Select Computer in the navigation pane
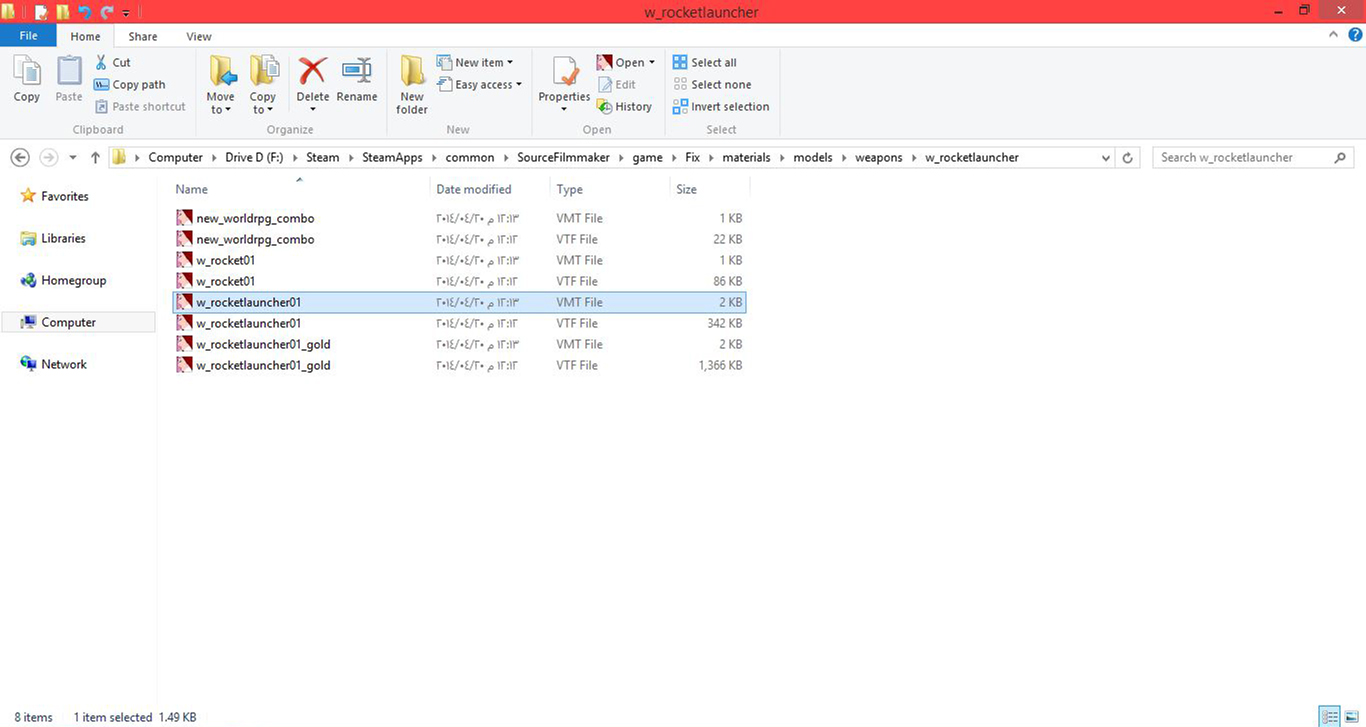The image size is (1366, 727). pos(78,323)
